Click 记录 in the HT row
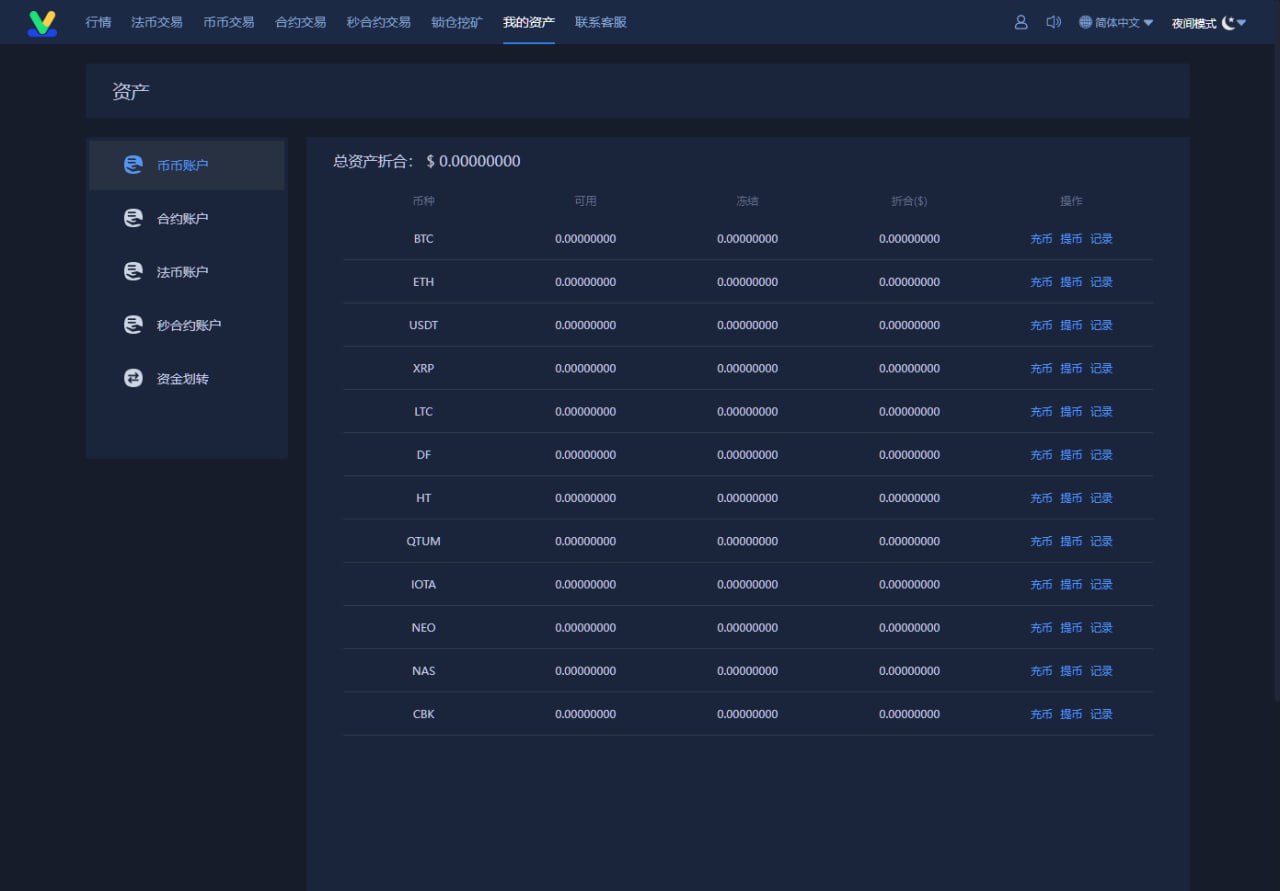1280x891 pixels. pyautogui.click(x=1101, y=498)
